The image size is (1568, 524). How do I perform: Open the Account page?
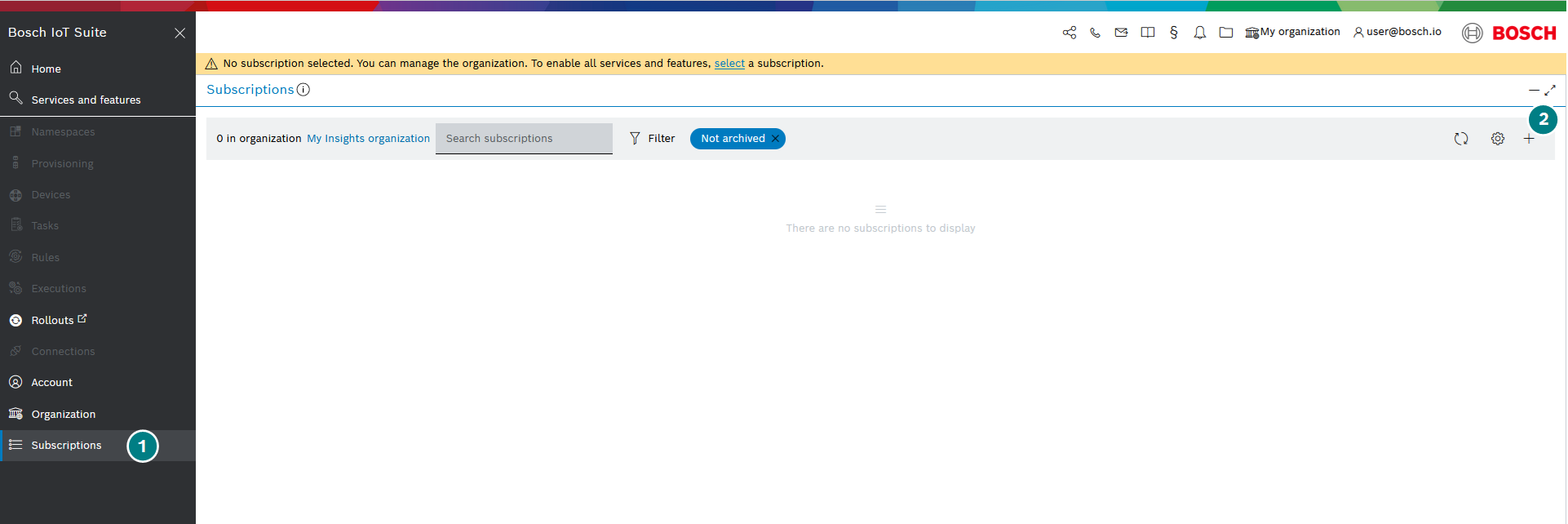point(98,382)
